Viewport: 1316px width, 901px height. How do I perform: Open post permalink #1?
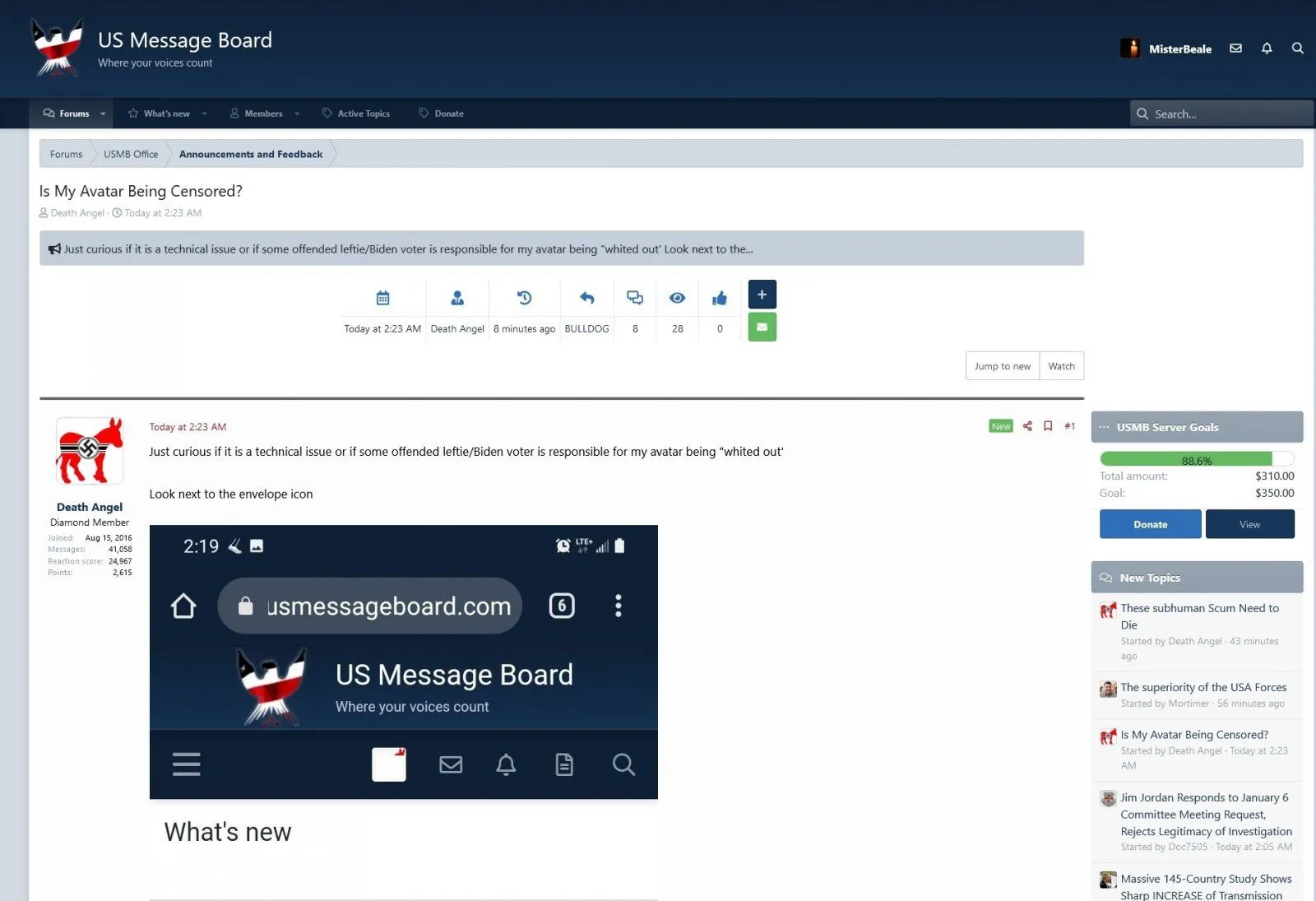coord(1069,426)
